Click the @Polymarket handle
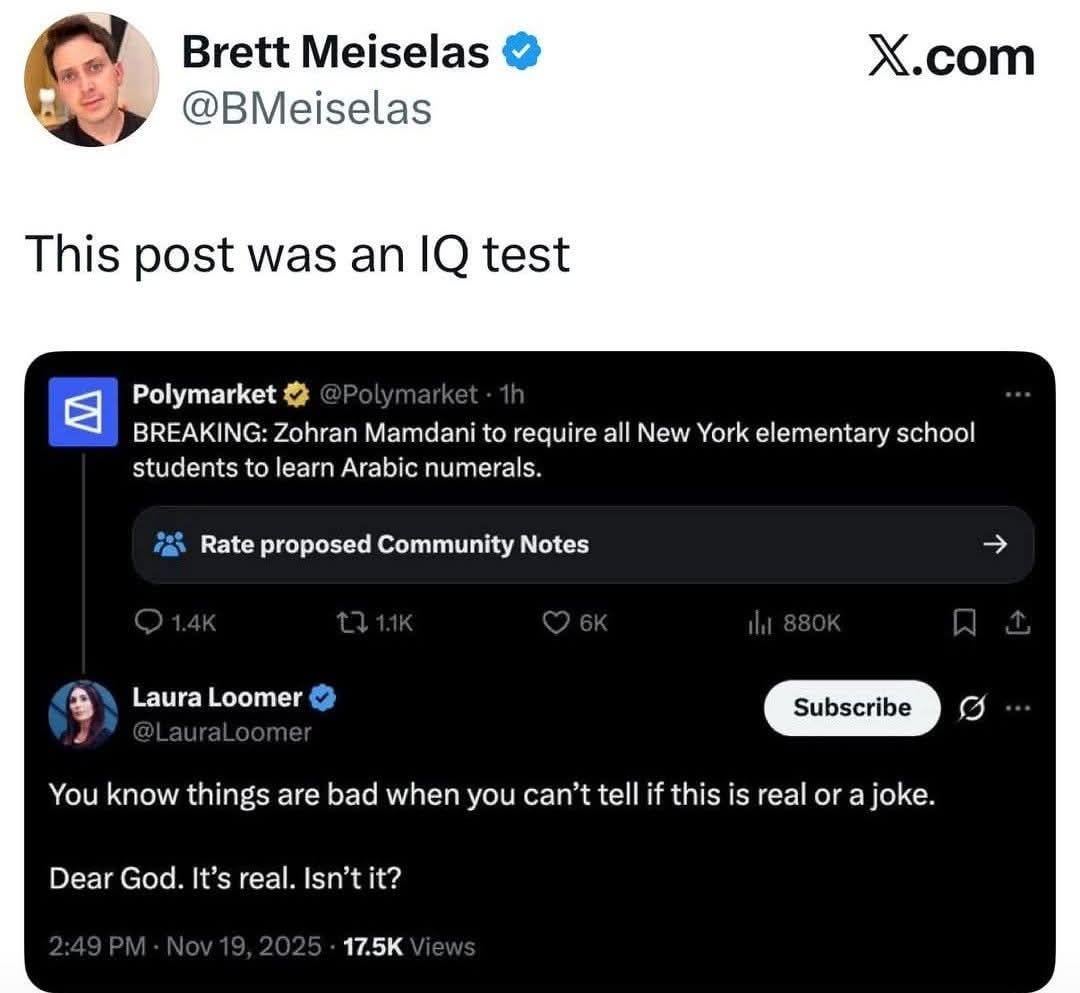The height and width of the screenshot is (993, 1080). [x=397, y=395]
